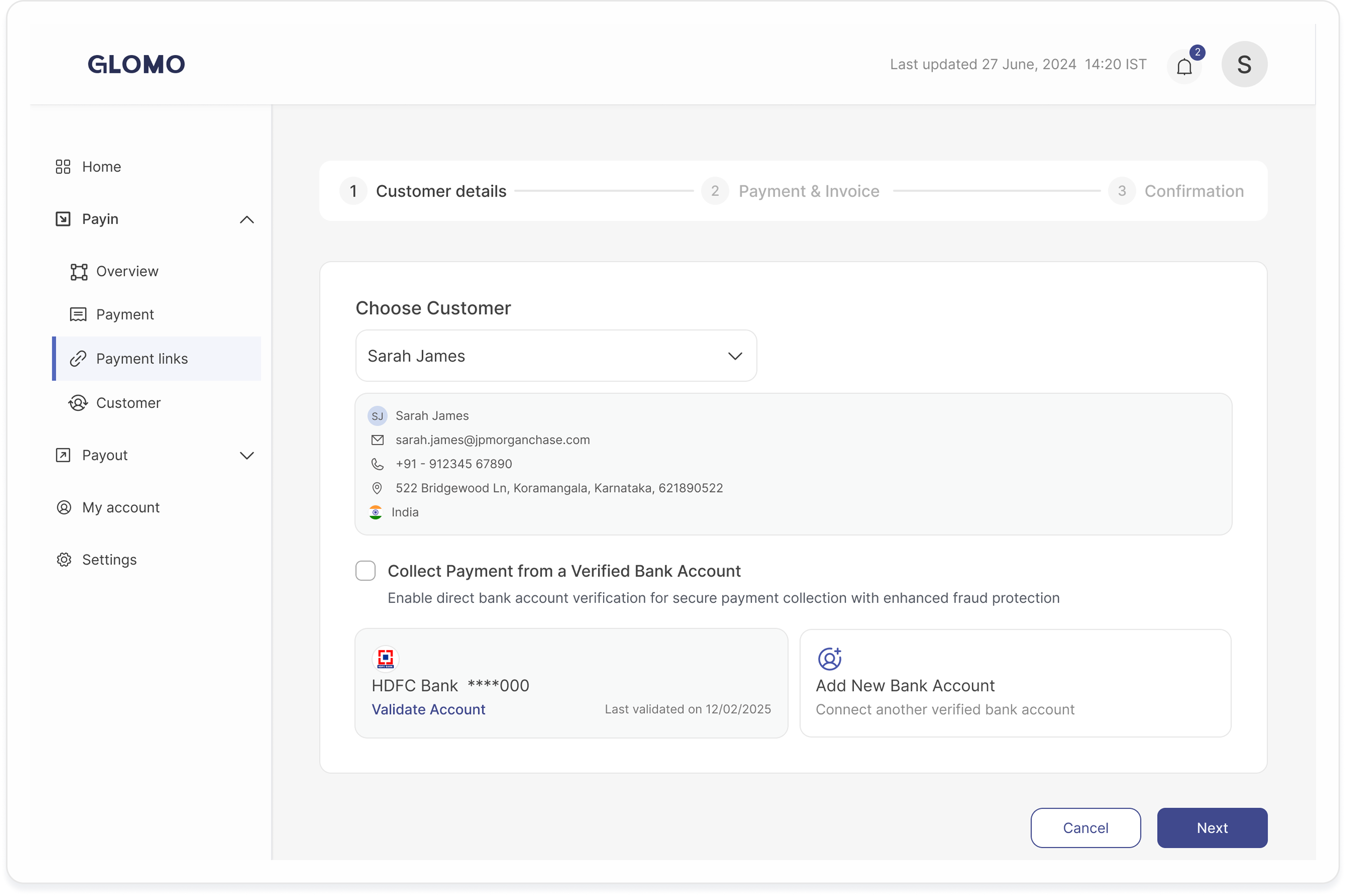Image resolution: width=1346 pixels, height=896 pixels.
Task: Click the 522 Bridgewood Ln address text
Action: point(559,488)
